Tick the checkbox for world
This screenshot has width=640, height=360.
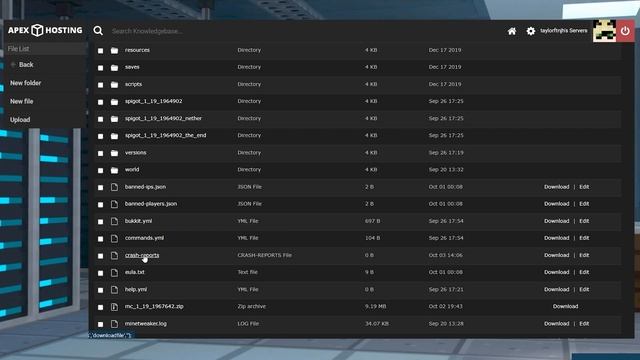coord(100,170)
